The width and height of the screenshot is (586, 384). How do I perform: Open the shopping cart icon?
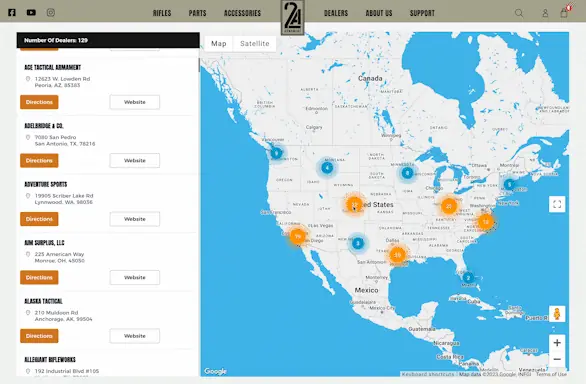point(564,13)
